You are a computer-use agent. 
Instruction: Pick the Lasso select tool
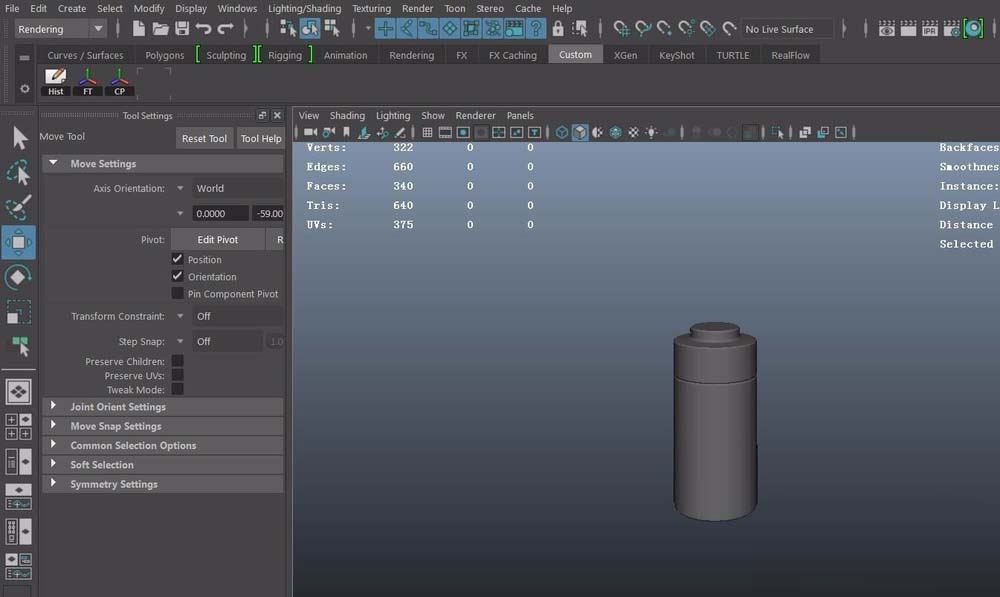(x=18, y=173)
